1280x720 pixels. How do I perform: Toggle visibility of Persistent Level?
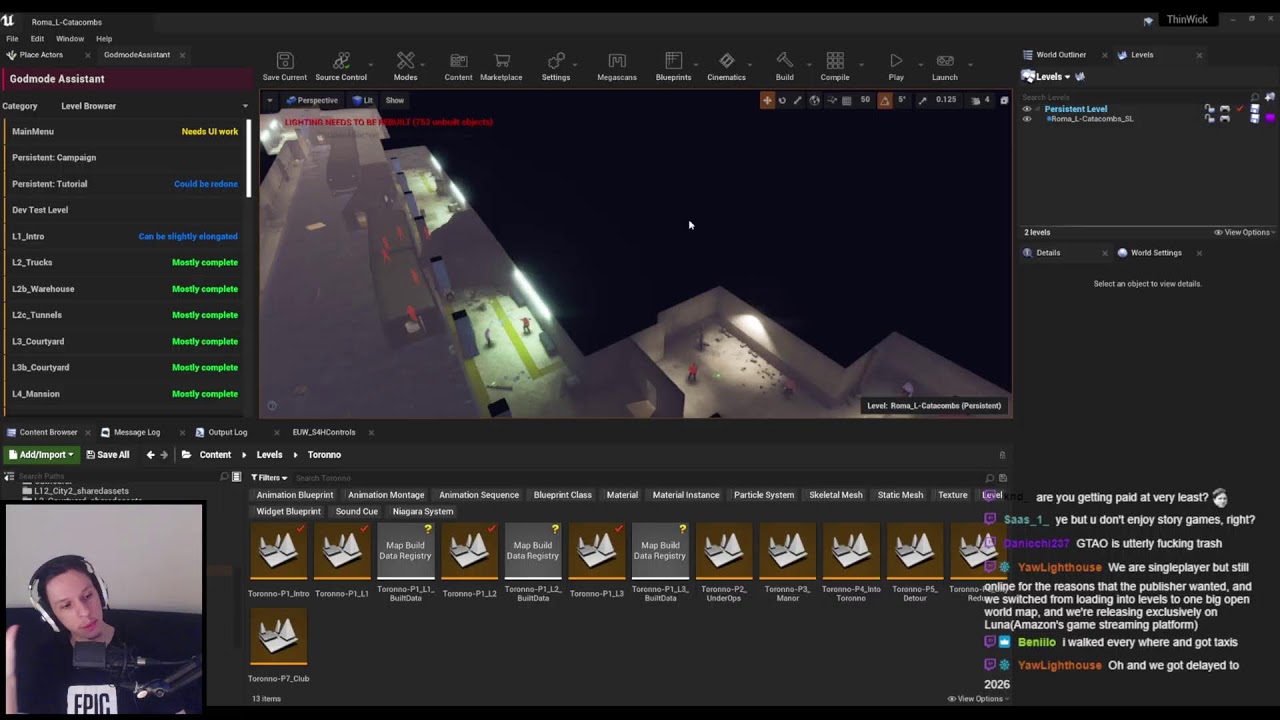pyautogui.click(x=1027, y=109)
